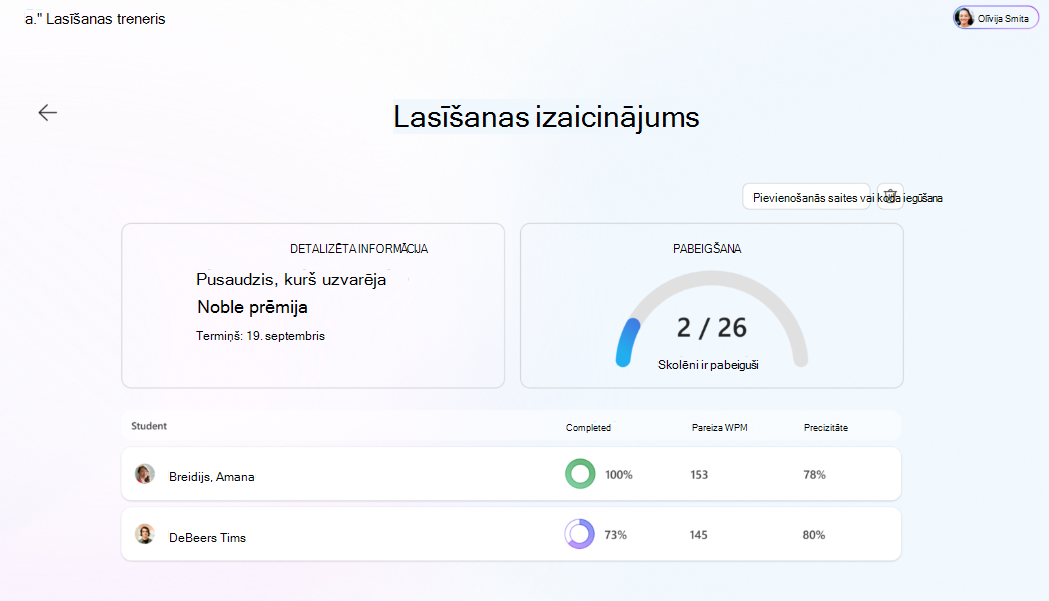Open the Breidijs, Amana student row
The height and width of the screenshot is (601, 1049).
coord(511,474)
